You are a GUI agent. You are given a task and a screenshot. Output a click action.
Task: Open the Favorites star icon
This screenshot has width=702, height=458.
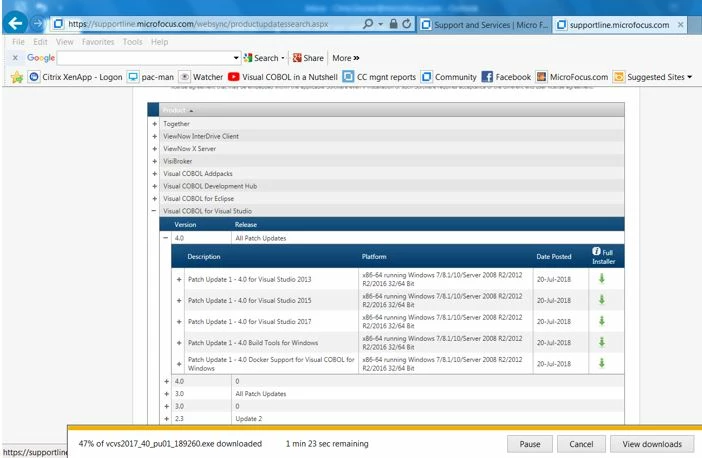coord(17,77)
